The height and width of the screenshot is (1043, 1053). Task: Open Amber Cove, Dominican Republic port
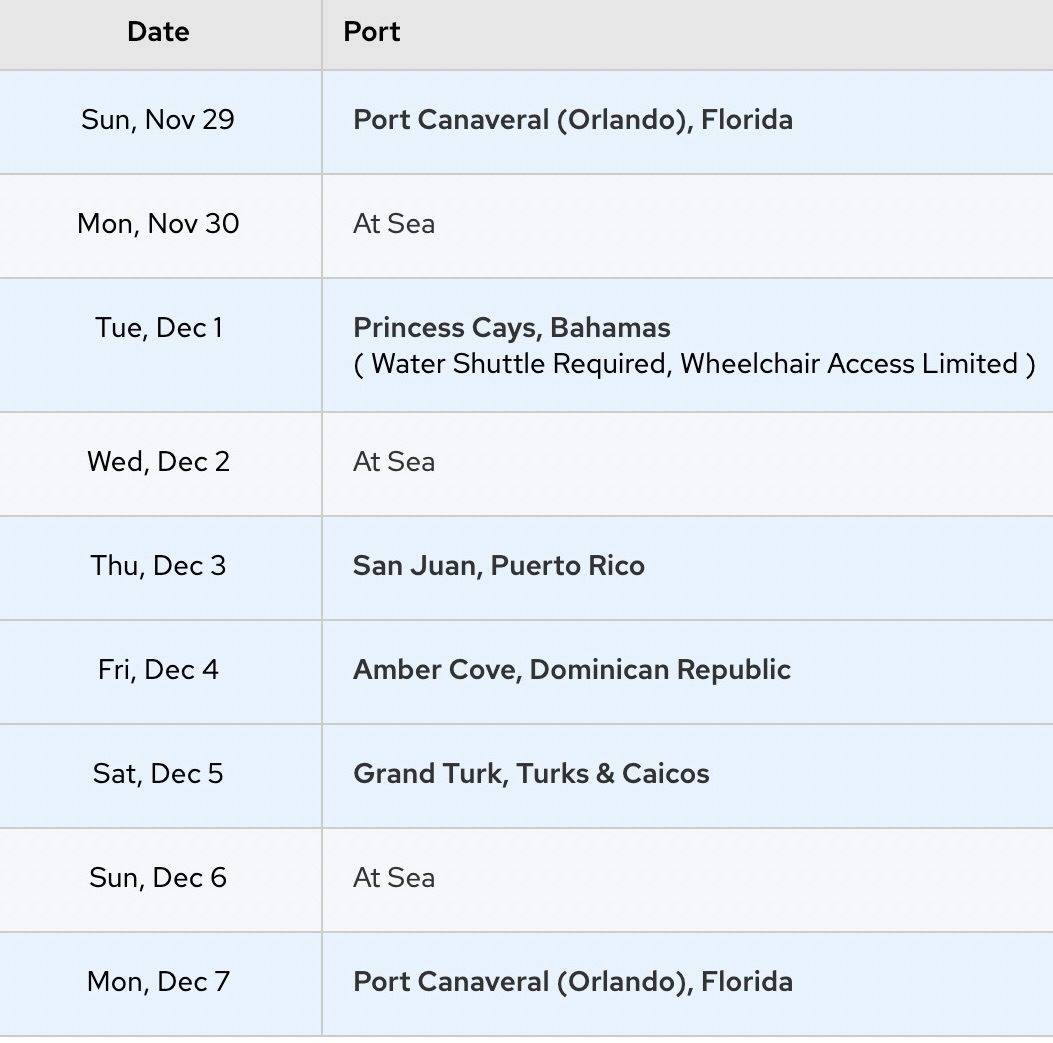pyautogui.click(x=572, y=670)
